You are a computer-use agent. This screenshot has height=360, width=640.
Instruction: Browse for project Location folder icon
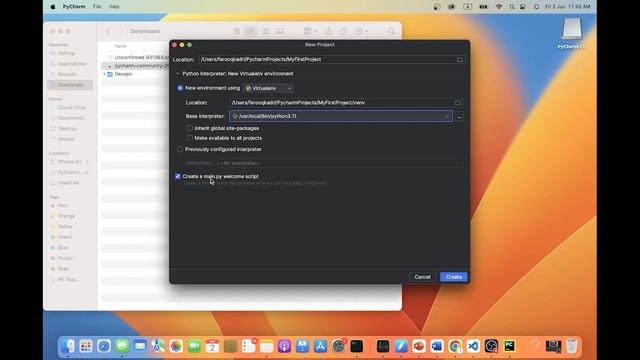(x=460, y=60)
